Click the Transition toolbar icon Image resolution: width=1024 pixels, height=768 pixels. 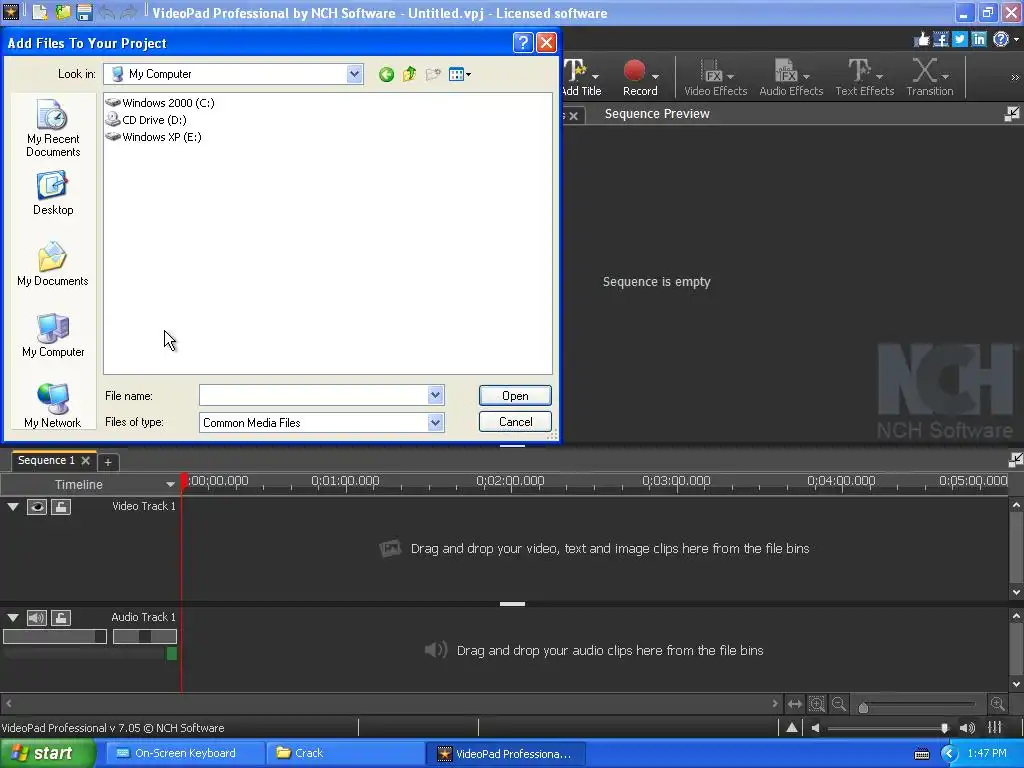(929, 77)
